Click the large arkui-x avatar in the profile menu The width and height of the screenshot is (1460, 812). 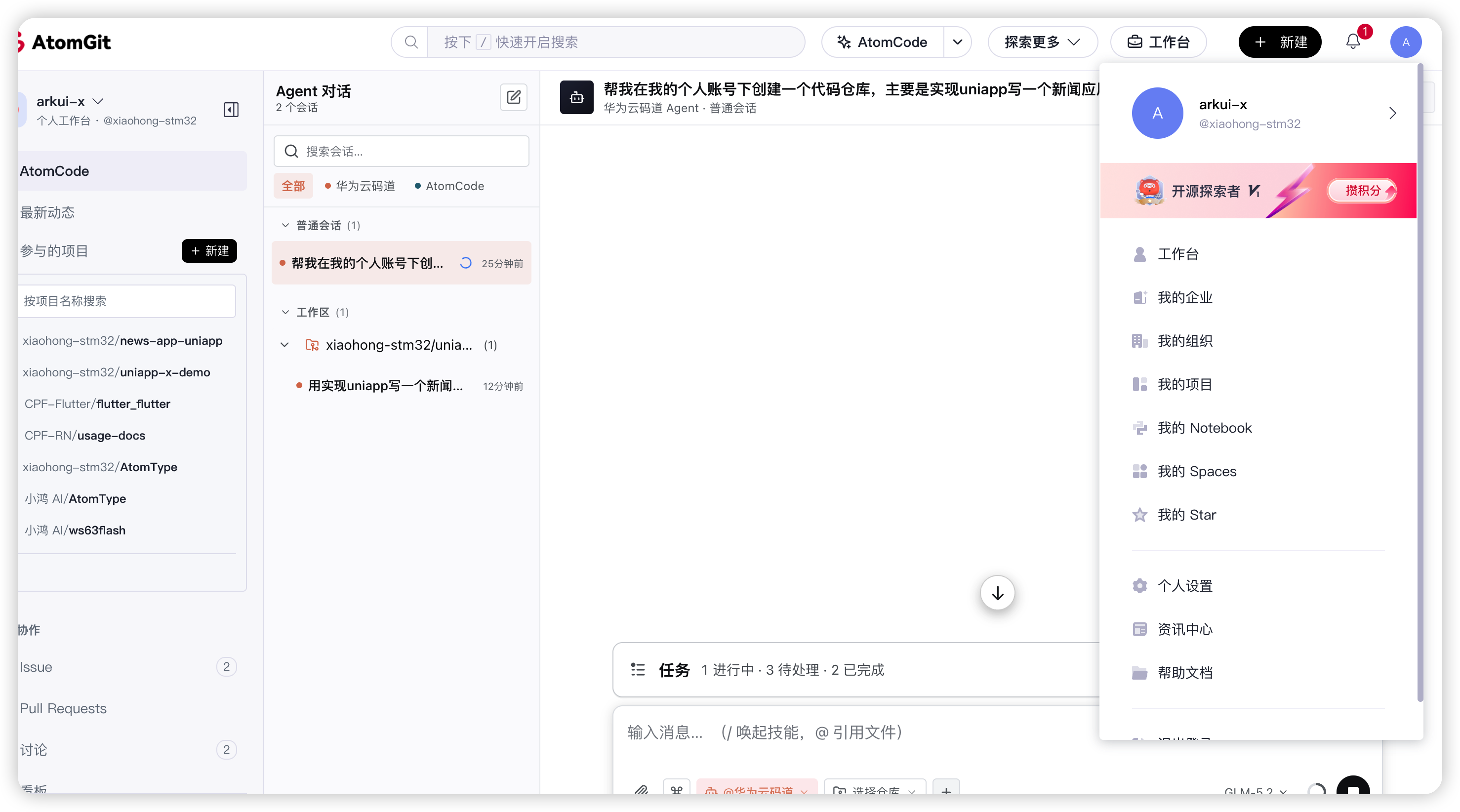tap(1157, 113)
